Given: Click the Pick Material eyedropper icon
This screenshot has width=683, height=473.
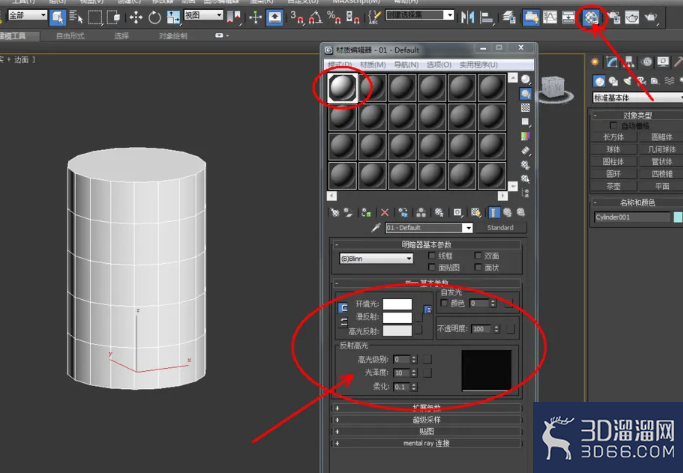Looking at the screenshot, I should point(375,228).
